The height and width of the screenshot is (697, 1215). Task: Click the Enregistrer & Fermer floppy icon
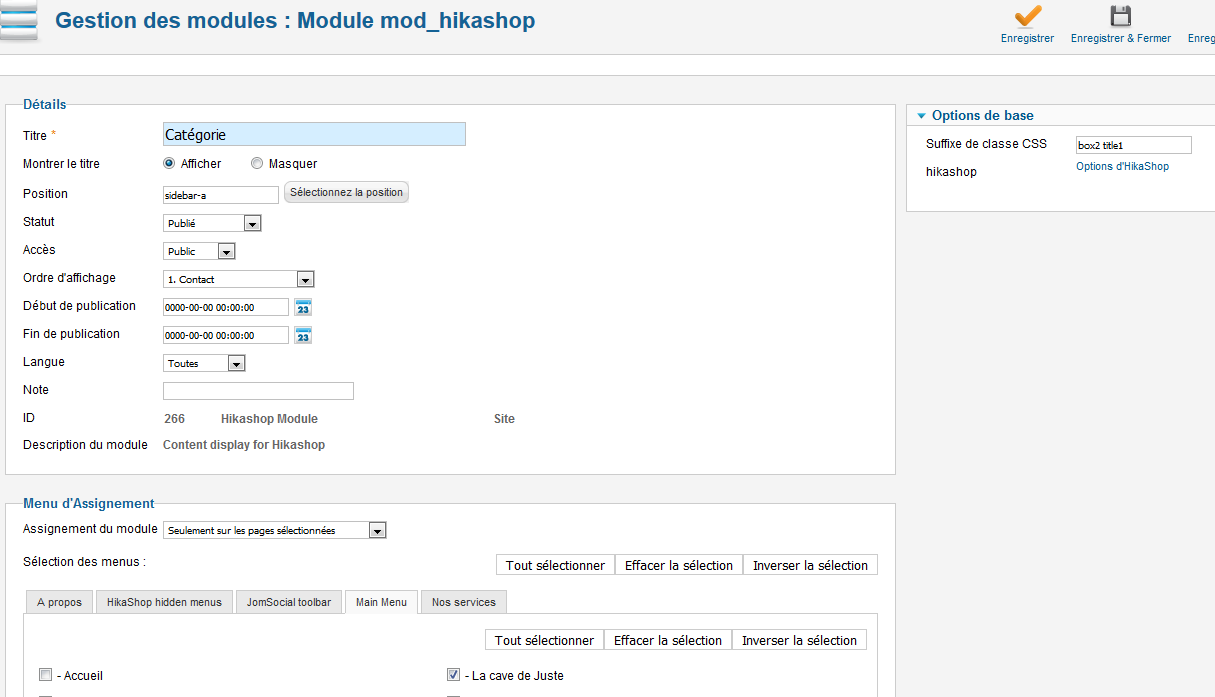point(1120,16)
